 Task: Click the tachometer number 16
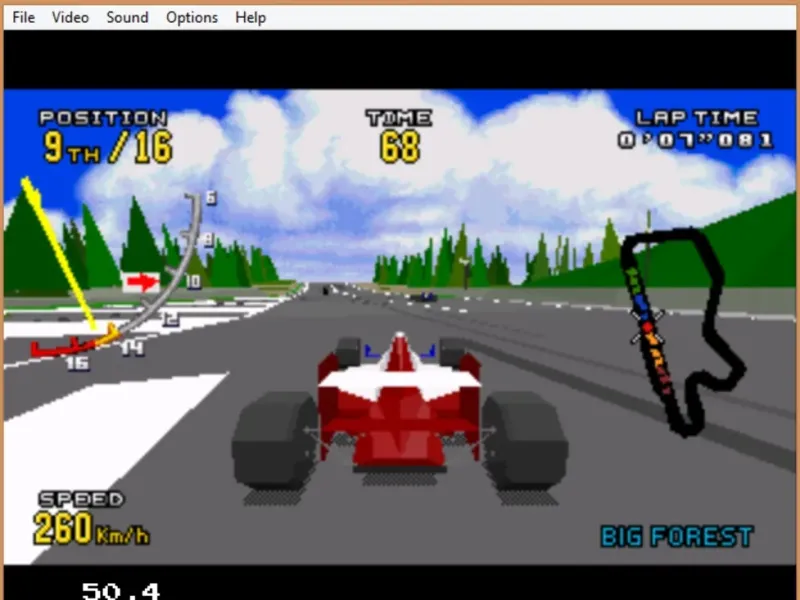point(78,363)
